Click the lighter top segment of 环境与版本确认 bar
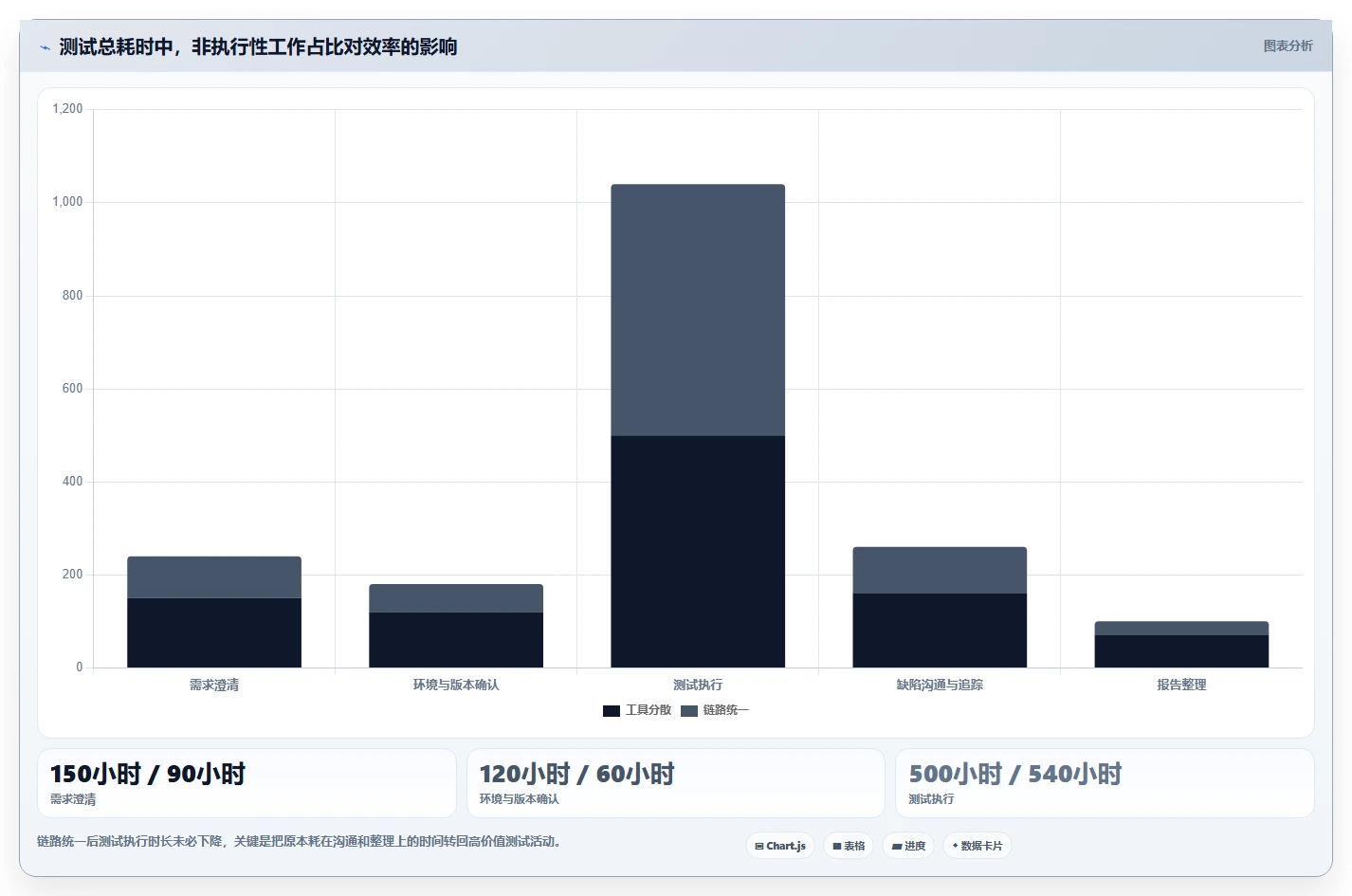Screen dimensions: 1352x896 456,598
